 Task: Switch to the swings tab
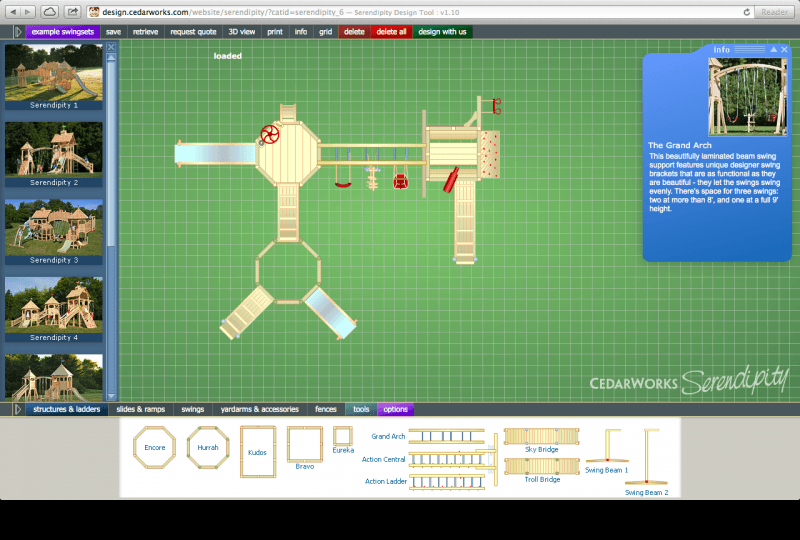(193, 409)
